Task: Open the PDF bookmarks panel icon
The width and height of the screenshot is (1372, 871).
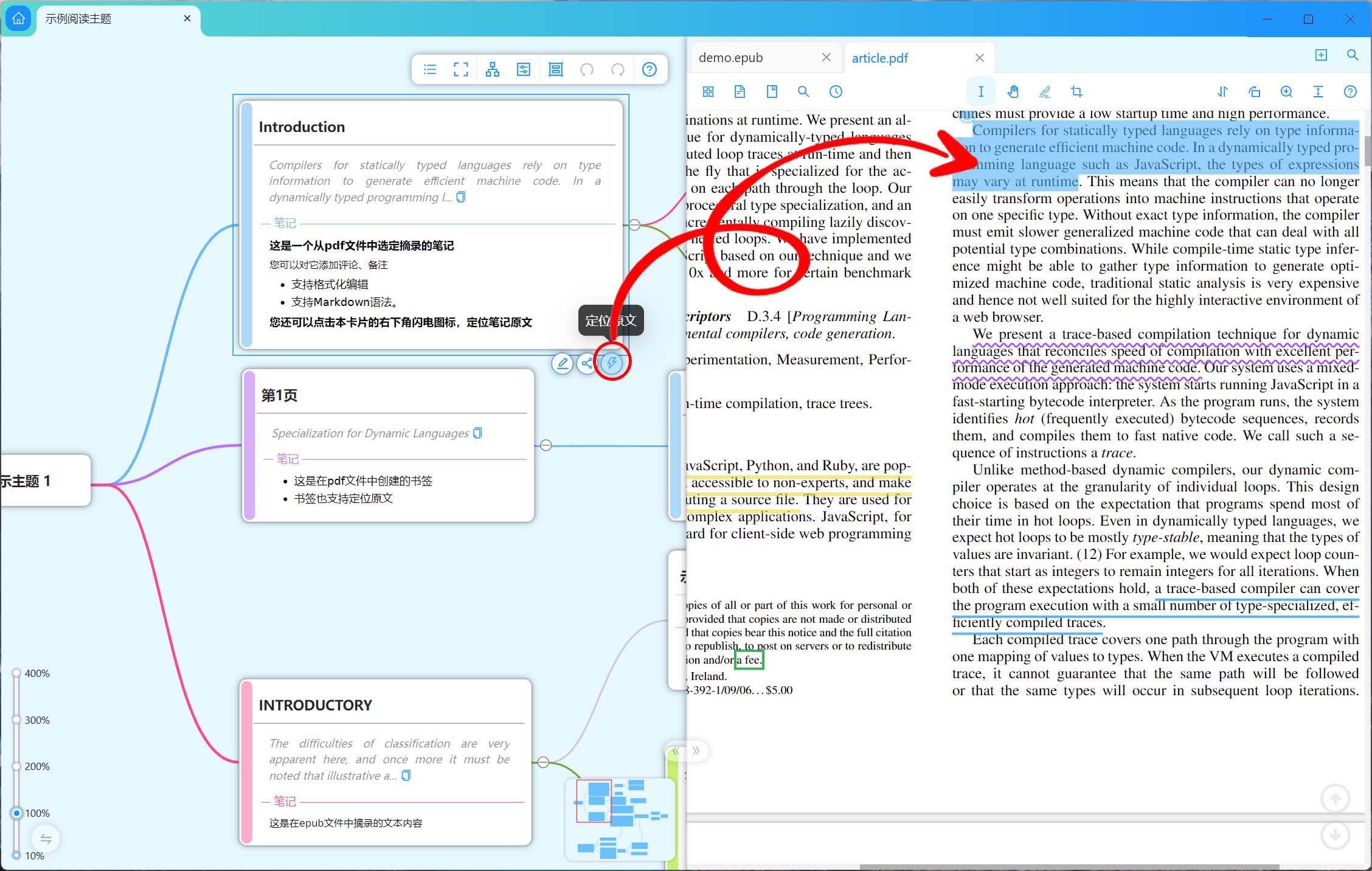Action: [772, 92]
